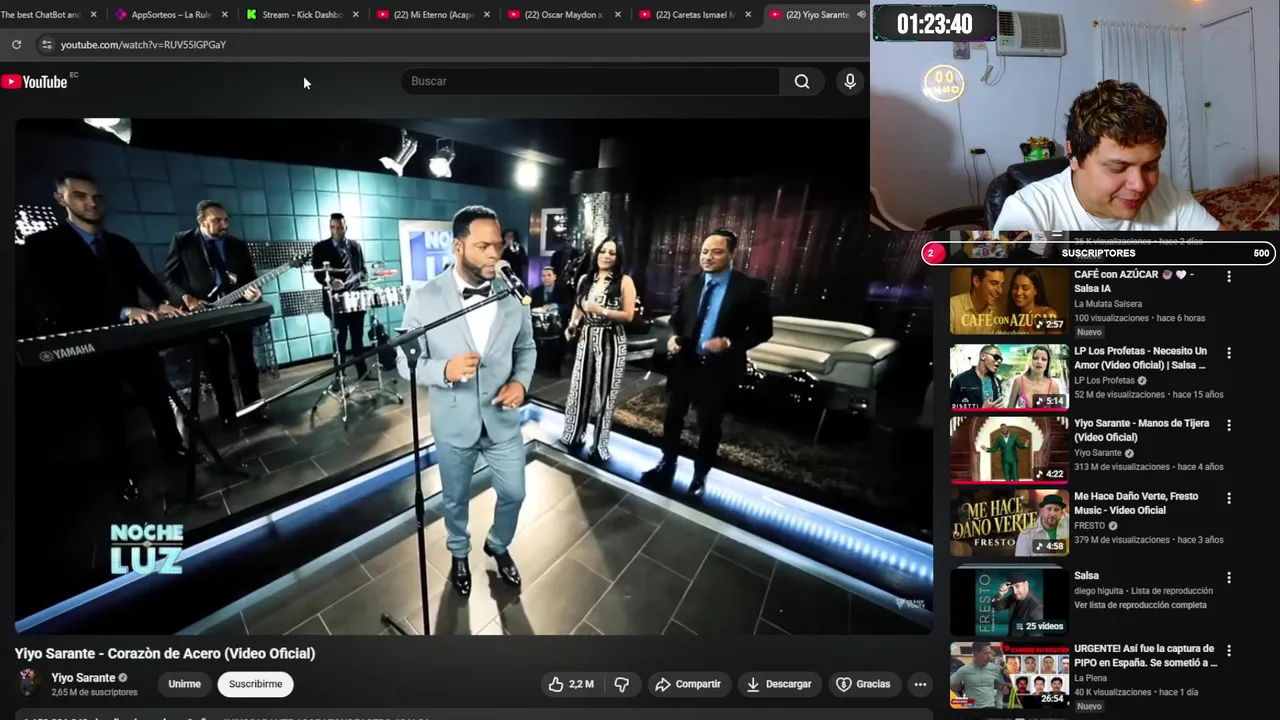Close the Stream - Kick Dashboard tab
Viewport: 1280px width, 720px height.
pyautogui.click(x=355, y=15)
